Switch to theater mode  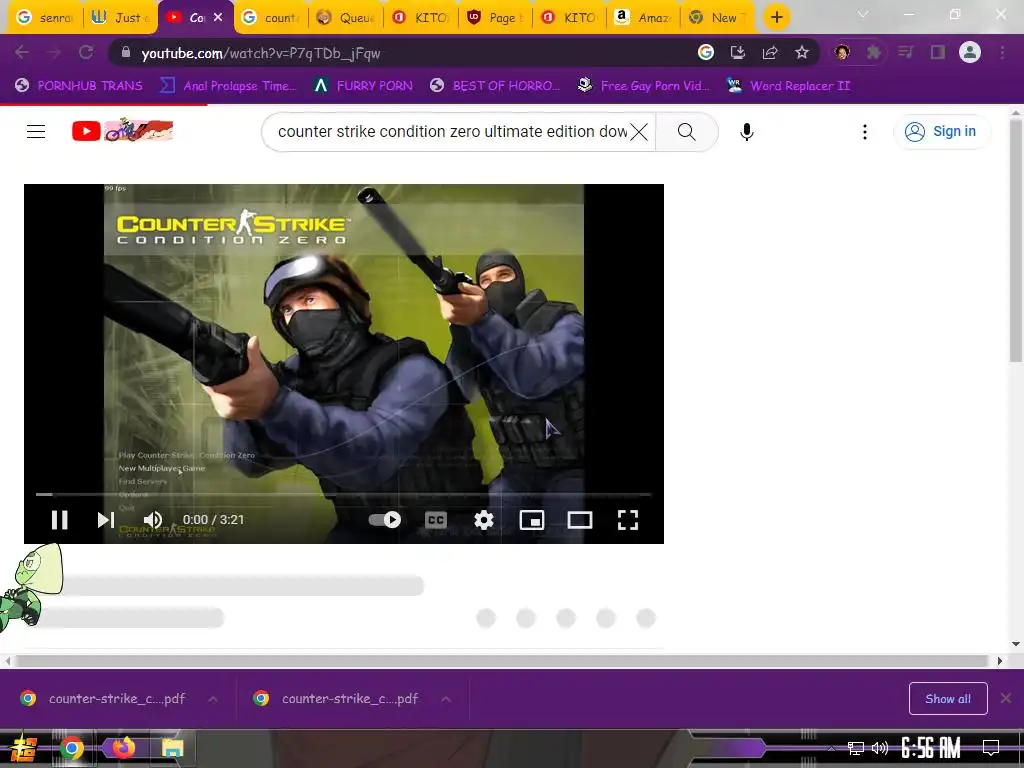(580, 520)
